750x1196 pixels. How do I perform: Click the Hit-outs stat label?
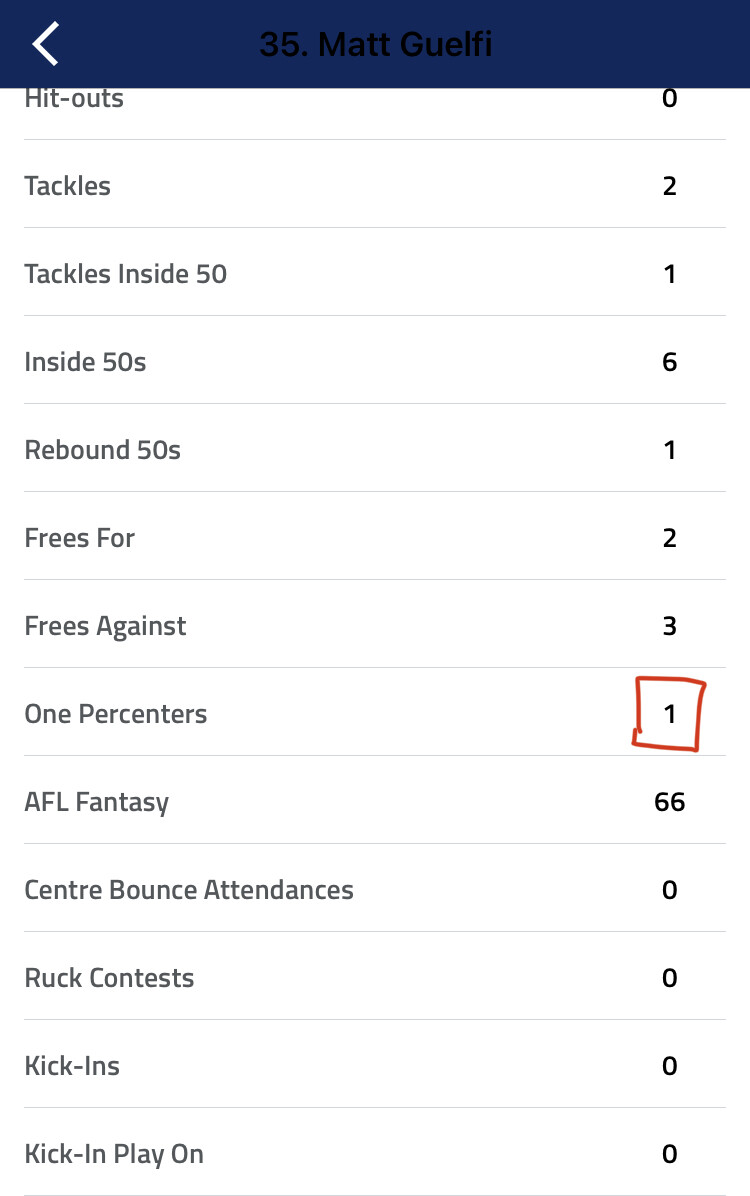(74, 98)
